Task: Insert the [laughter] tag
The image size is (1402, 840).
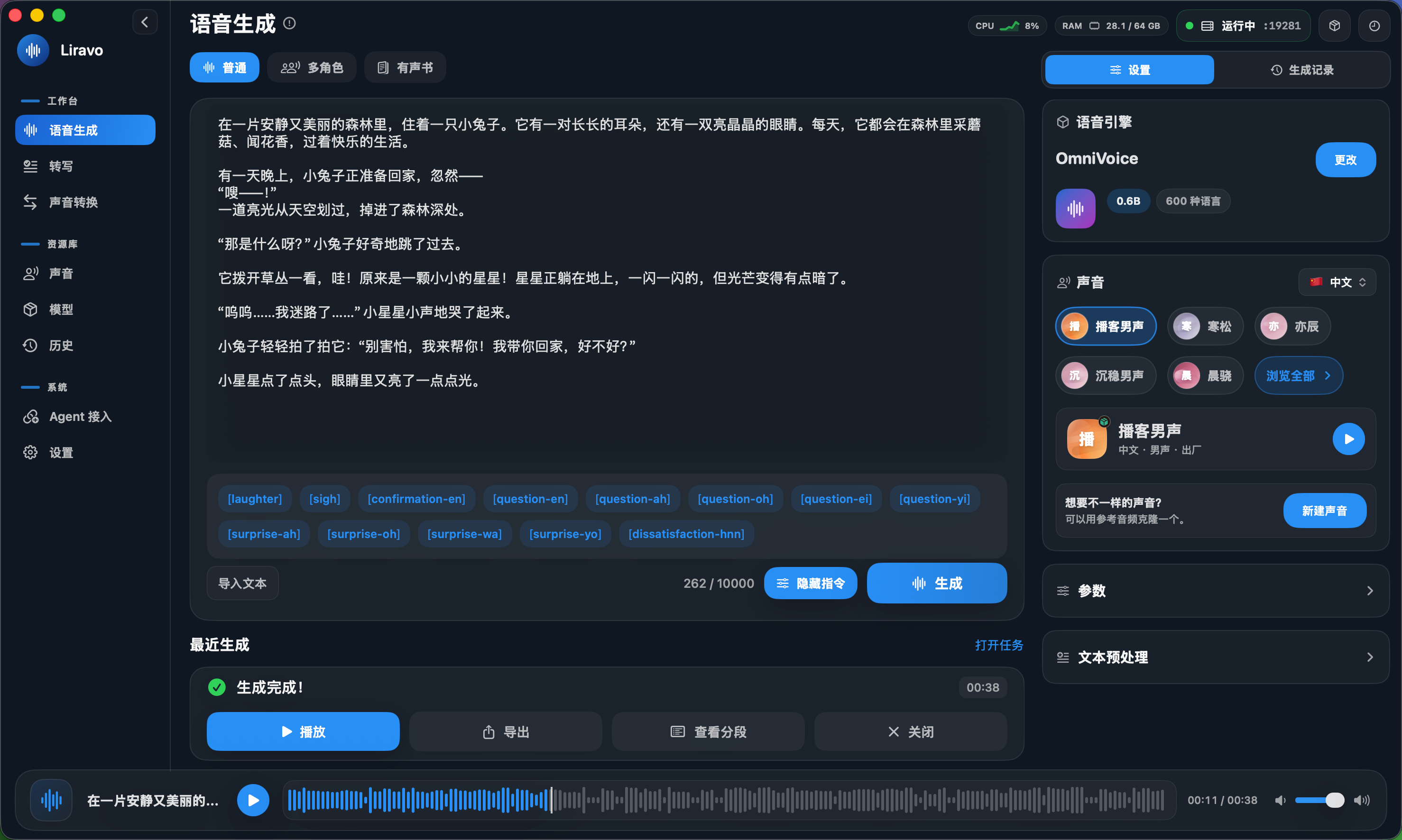Action: 254,499
